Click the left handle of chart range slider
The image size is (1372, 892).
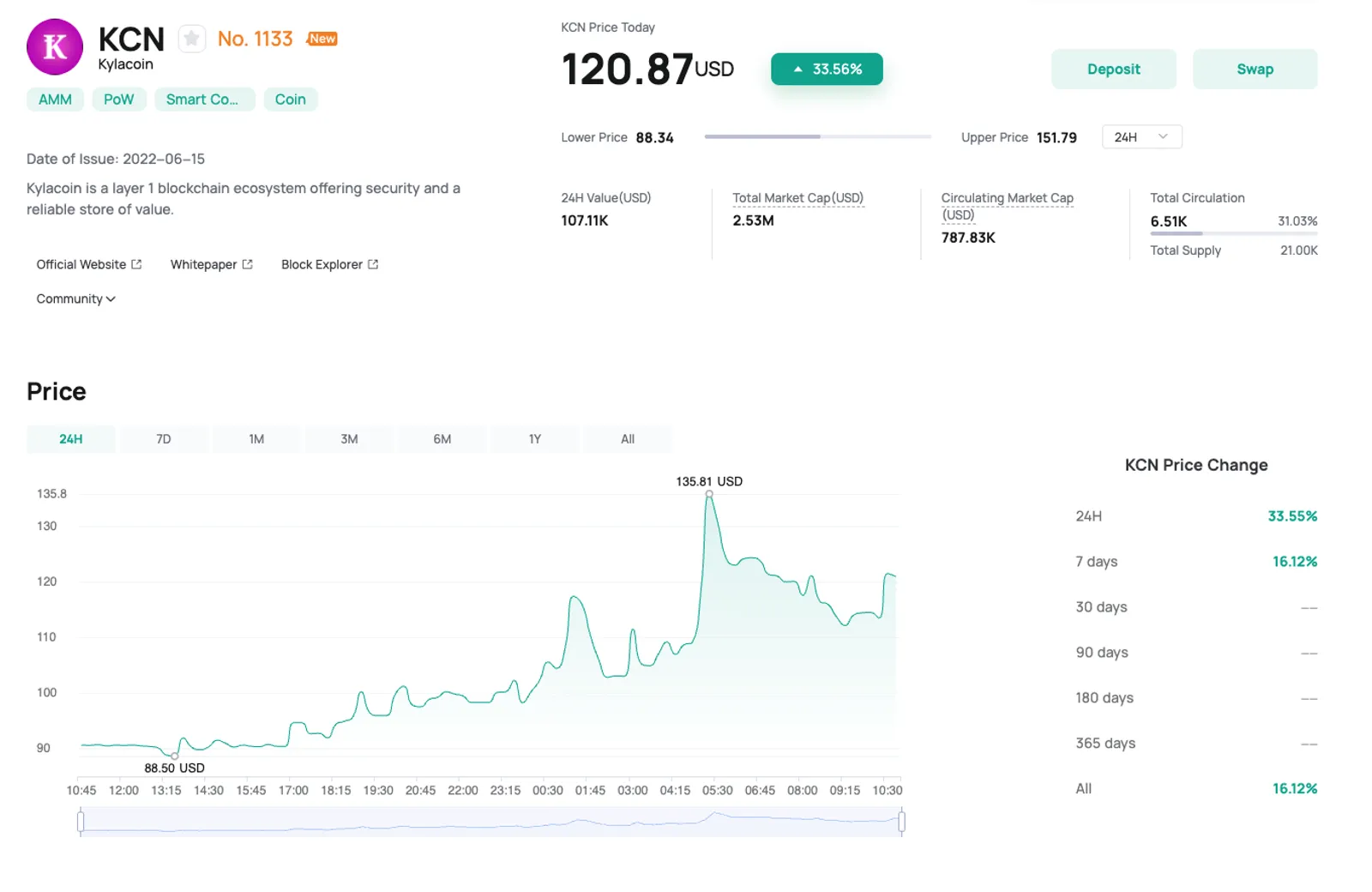81,822
